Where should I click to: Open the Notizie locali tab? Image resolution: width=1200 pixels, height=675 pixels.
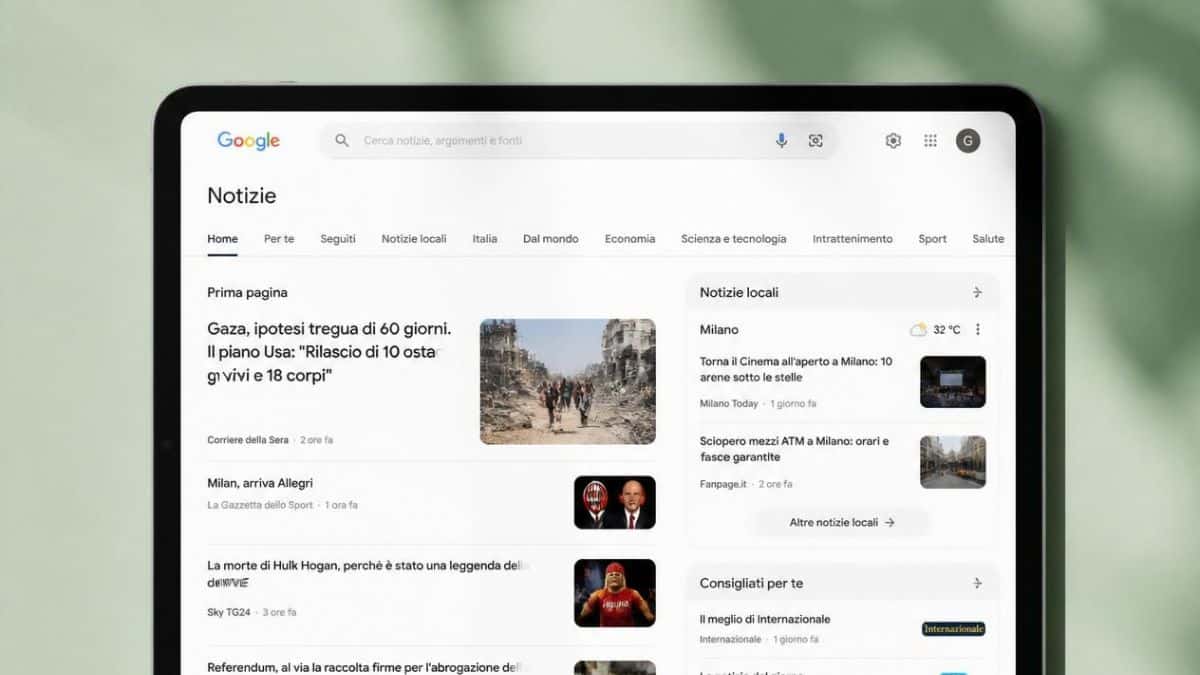(414, 239)
